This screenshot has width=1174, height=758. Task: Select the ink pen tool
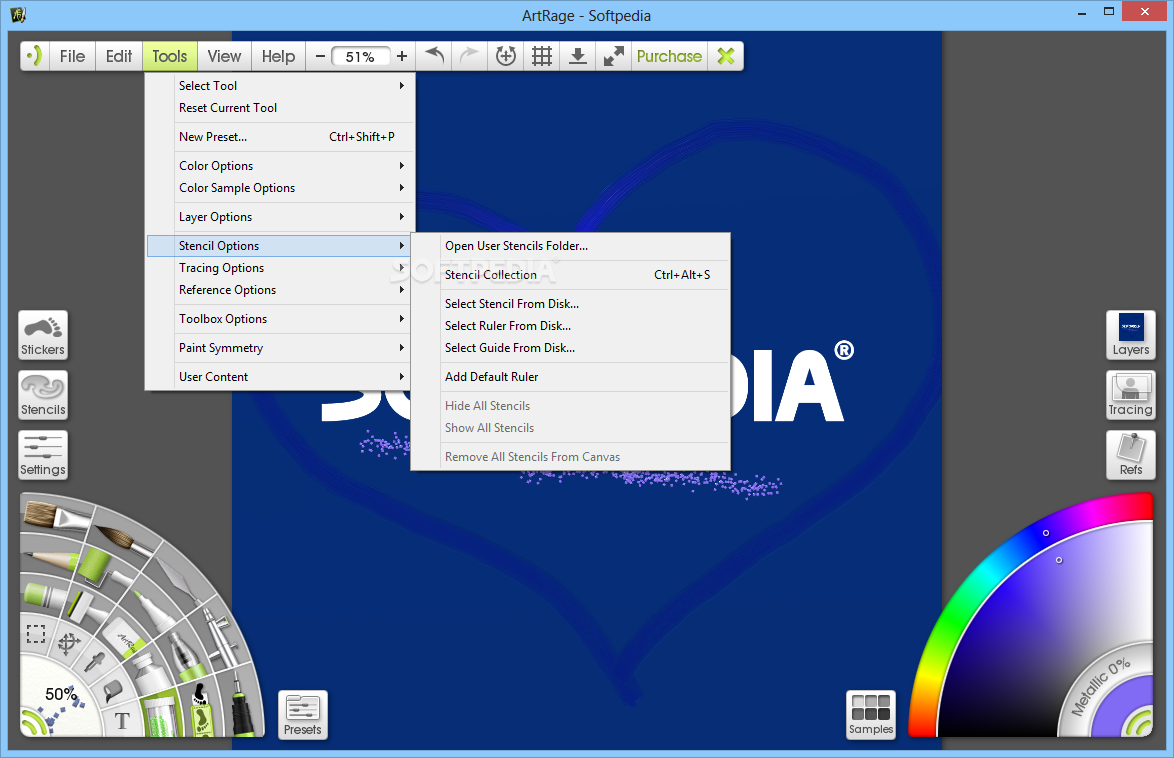[x=241, y=706]
